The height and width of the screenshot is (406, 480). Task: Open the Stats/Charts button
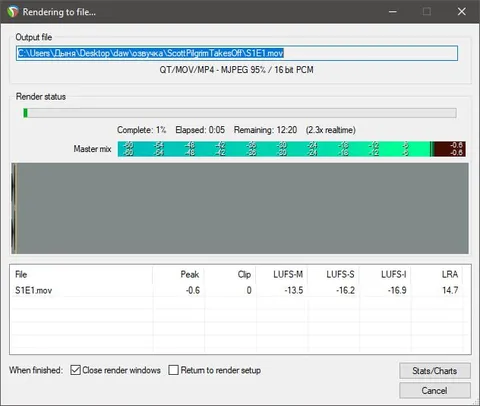(435, 371)
